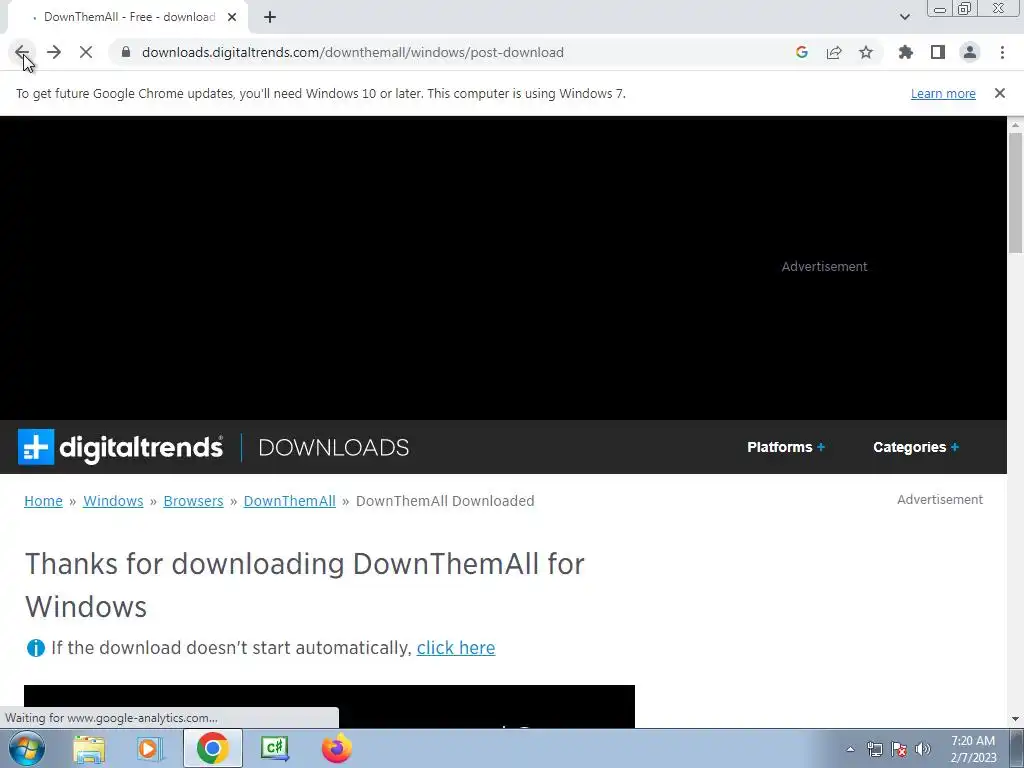Click the 'Thanks for downloading DownThemAll' heading
Screen dimensions: 1024x768
click(x=304, y=585)
